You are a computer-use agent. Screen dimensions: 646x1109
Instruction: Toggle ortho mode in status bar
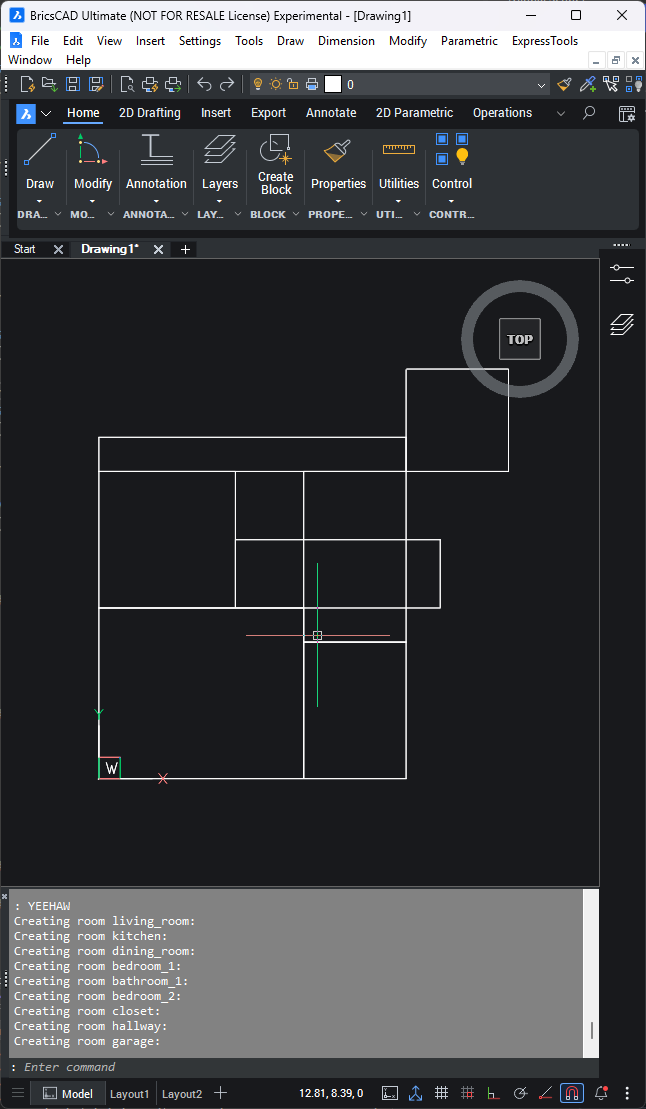[493, 1093]
